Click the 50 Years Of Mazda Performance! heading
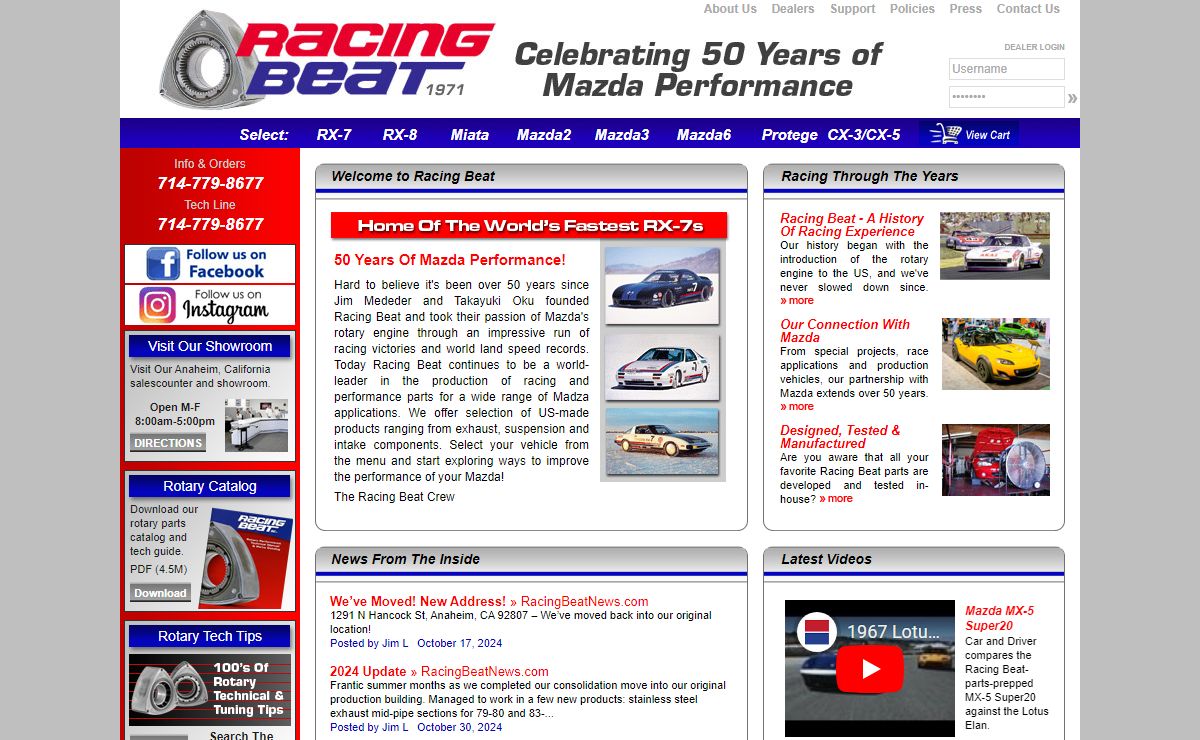1200x740 pixels. pyautogui.click(x=450, y=260)
